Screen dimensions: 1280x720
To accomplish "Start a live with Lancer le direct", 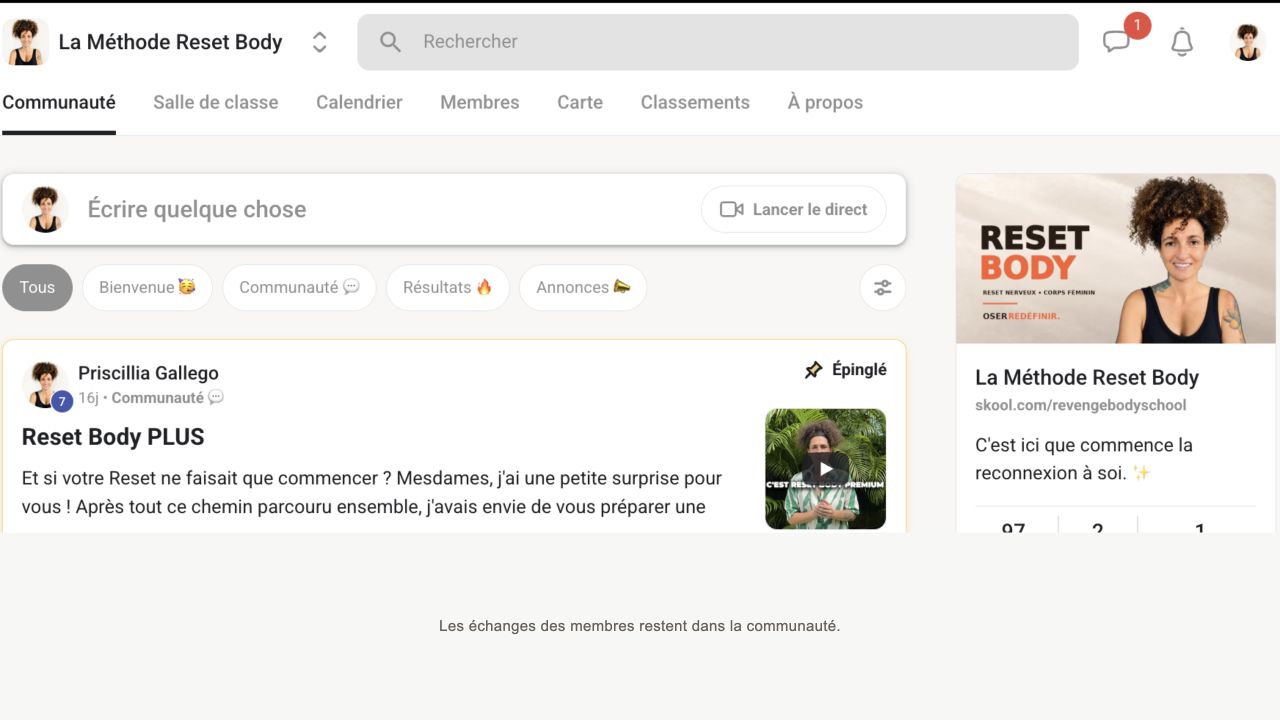I will [794, 209].
